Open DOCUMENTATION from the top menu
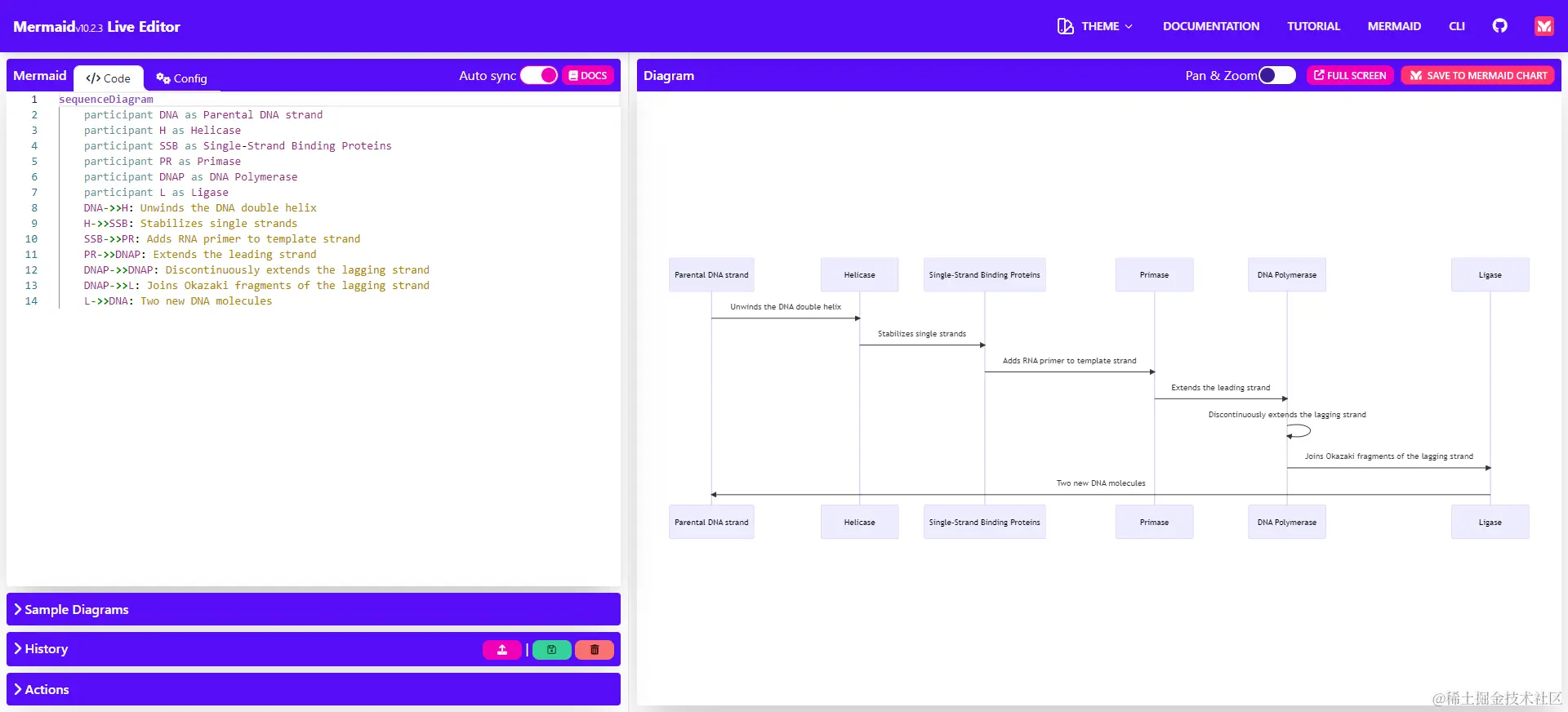This screenshot has height=712, width=1568. click(x=1211, y=26)
